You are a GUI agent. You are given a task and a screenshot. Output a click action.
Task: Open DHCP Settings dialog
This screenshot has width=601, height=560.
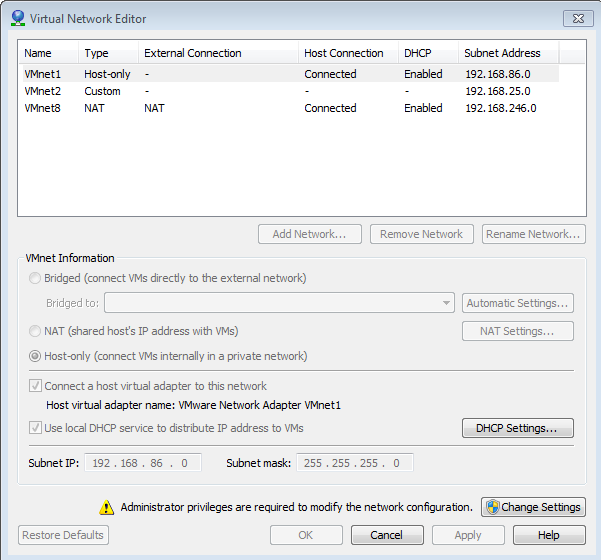517,428
